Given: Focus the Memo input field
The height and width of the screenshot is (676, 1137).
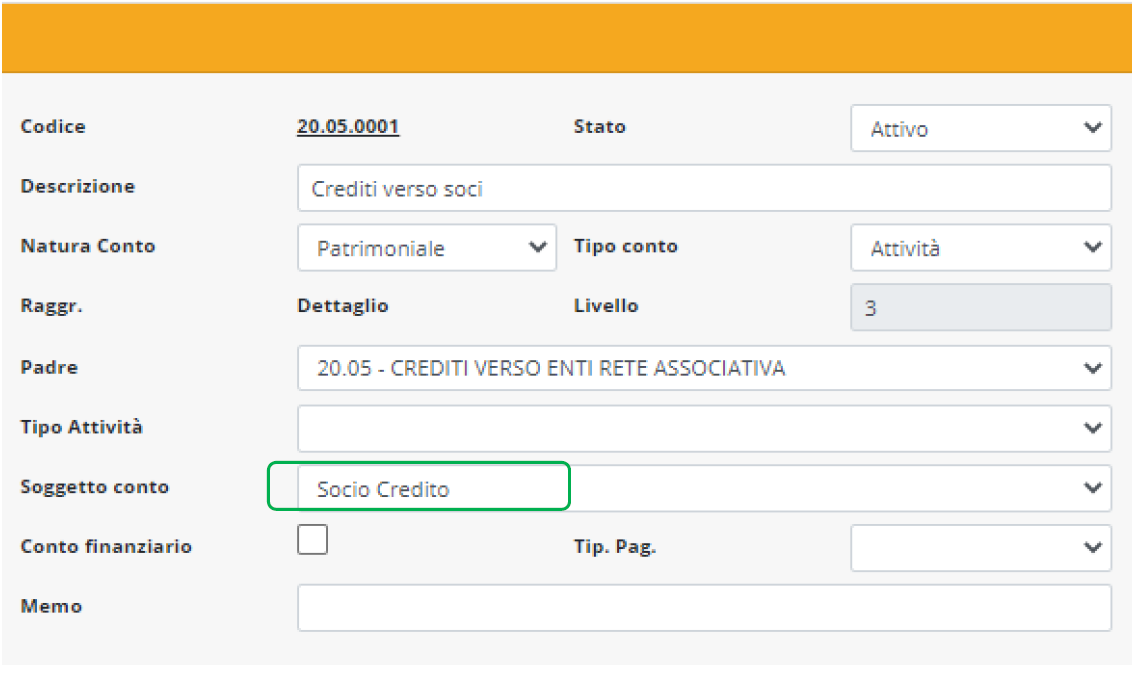Looking at the screenshot, I should [703, 608].
